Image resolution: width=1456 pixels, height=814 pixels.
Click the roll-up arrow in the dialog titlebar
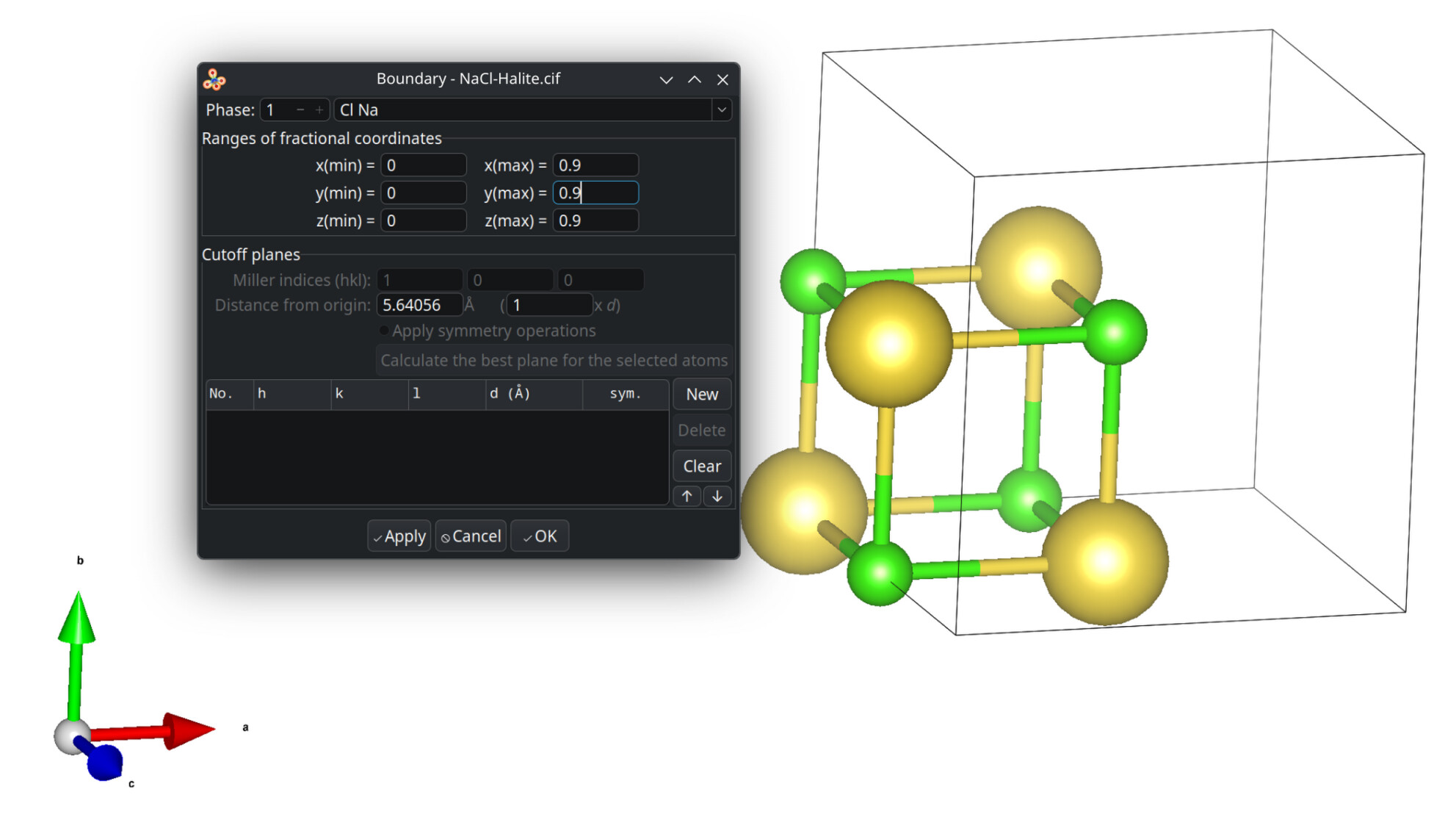tap(694, 79)
